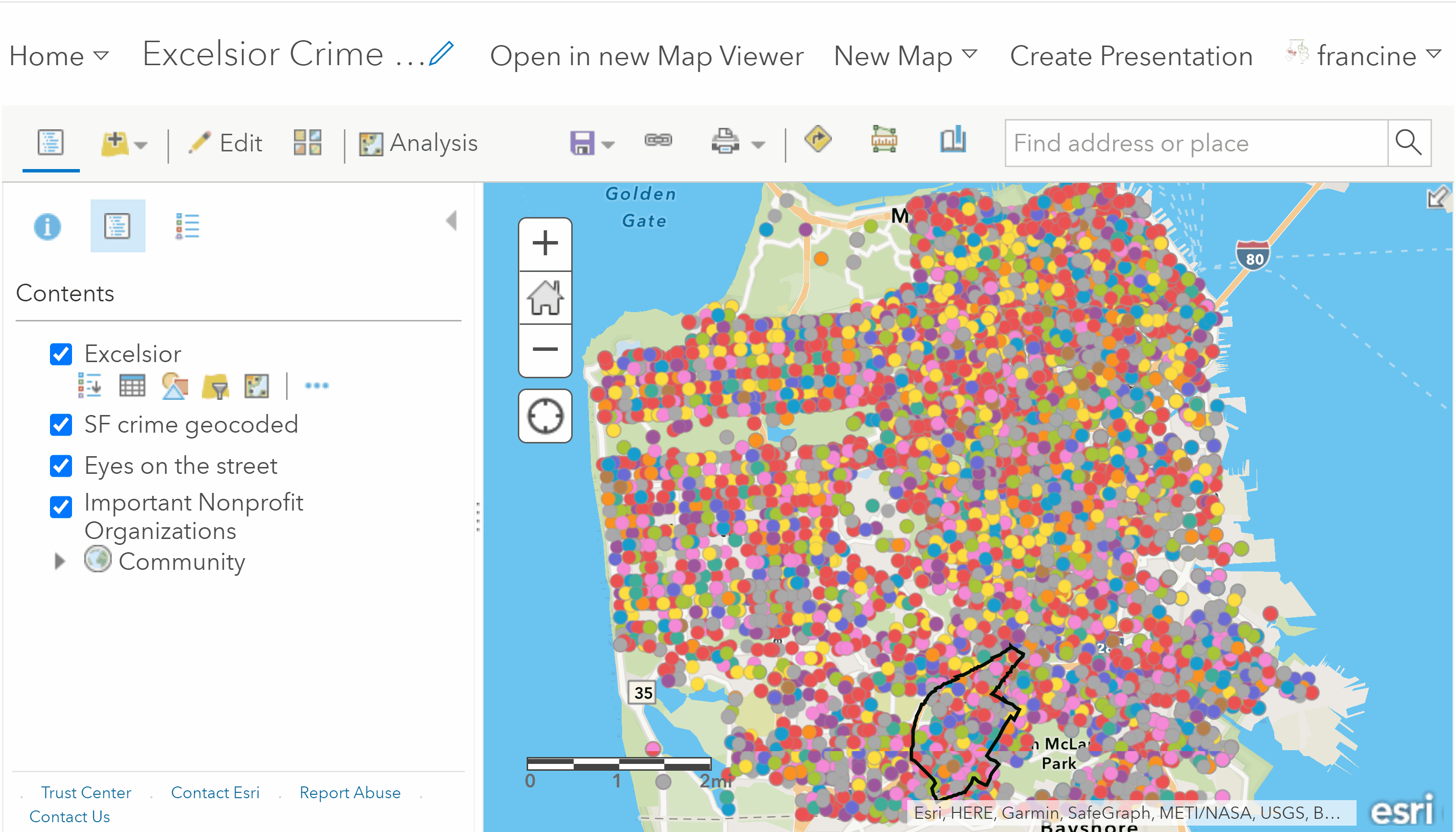Click the Basemap gallery icon
The width and height of the screenshot is (1456, 832).
(307, 142)
